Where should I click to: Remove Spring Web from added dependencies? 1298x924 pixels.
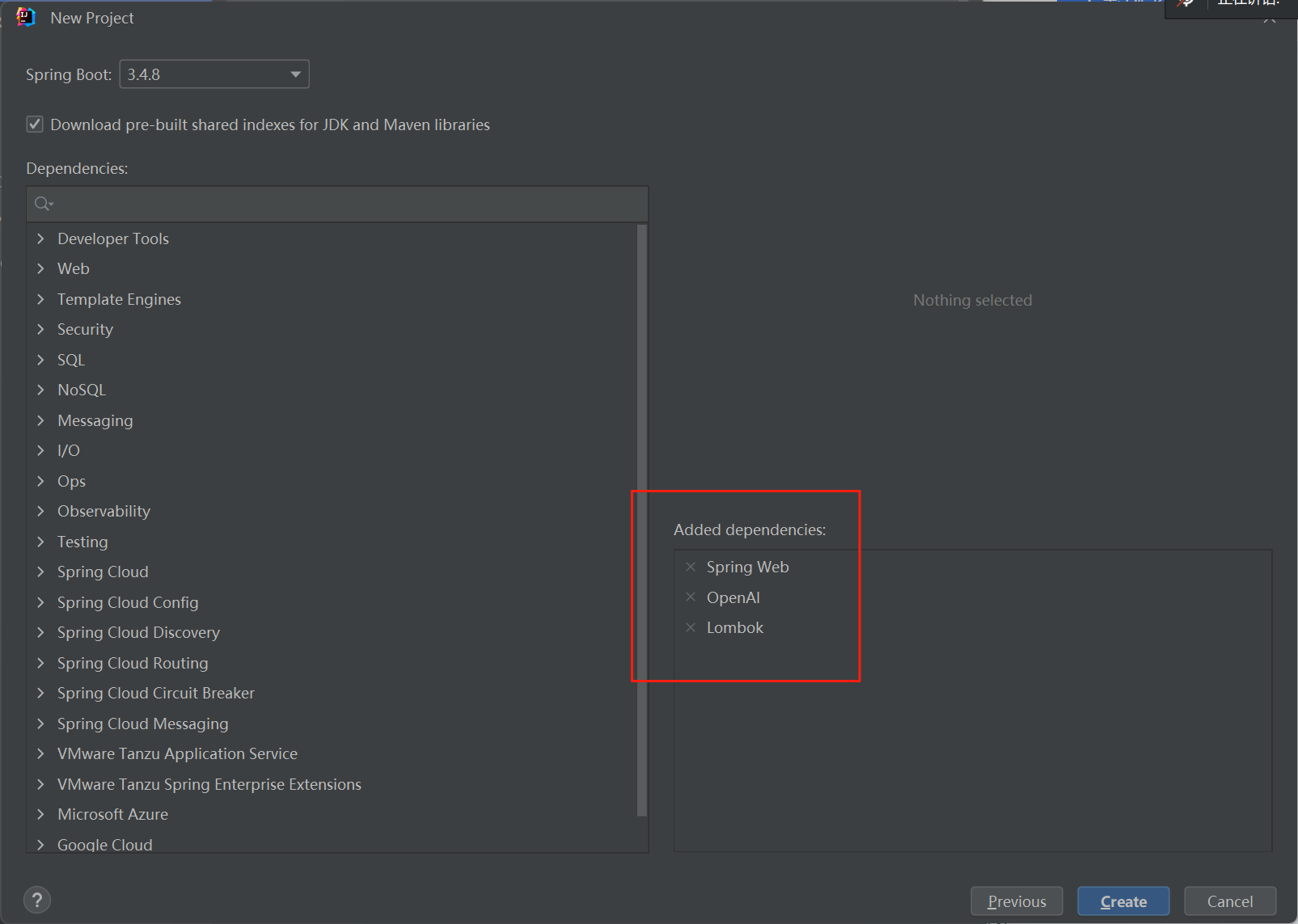691,567
